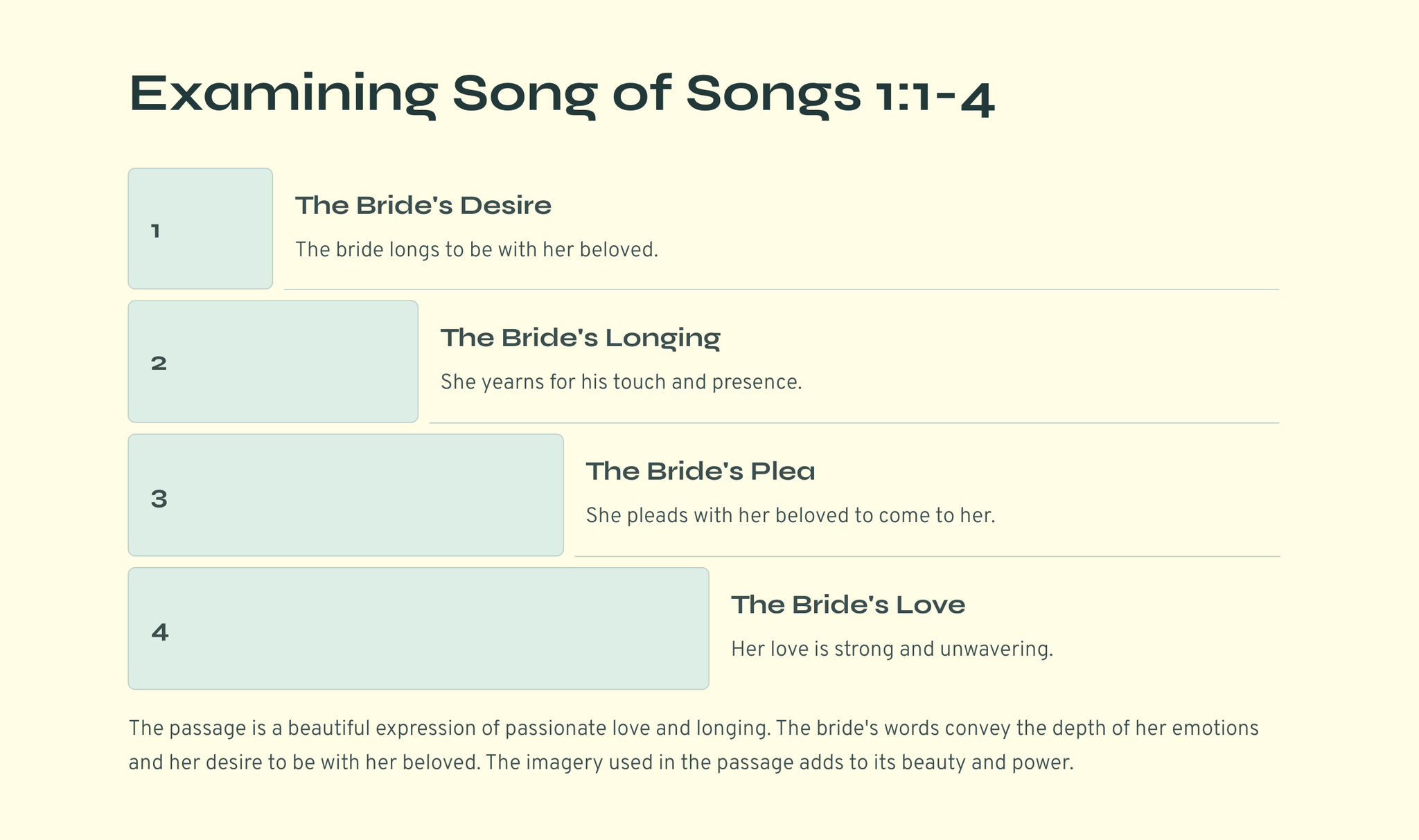Viewport: 1419px width, 840px height.
Task: Click the widest box numbered 4
Action: (418, 629)
